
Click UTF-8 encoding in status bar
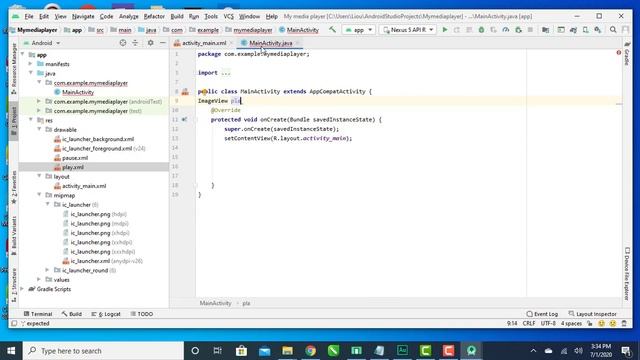coord(548,323)
